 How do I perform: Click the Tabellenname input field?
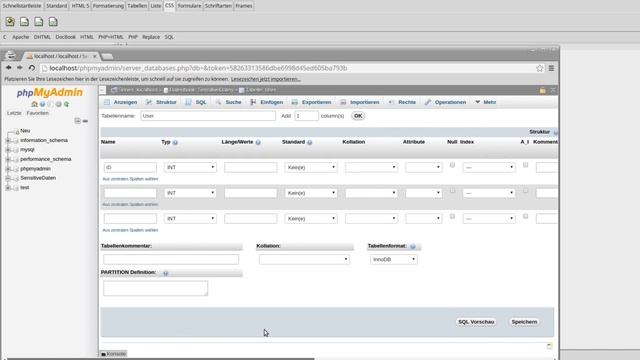click(x=208, y=116)
